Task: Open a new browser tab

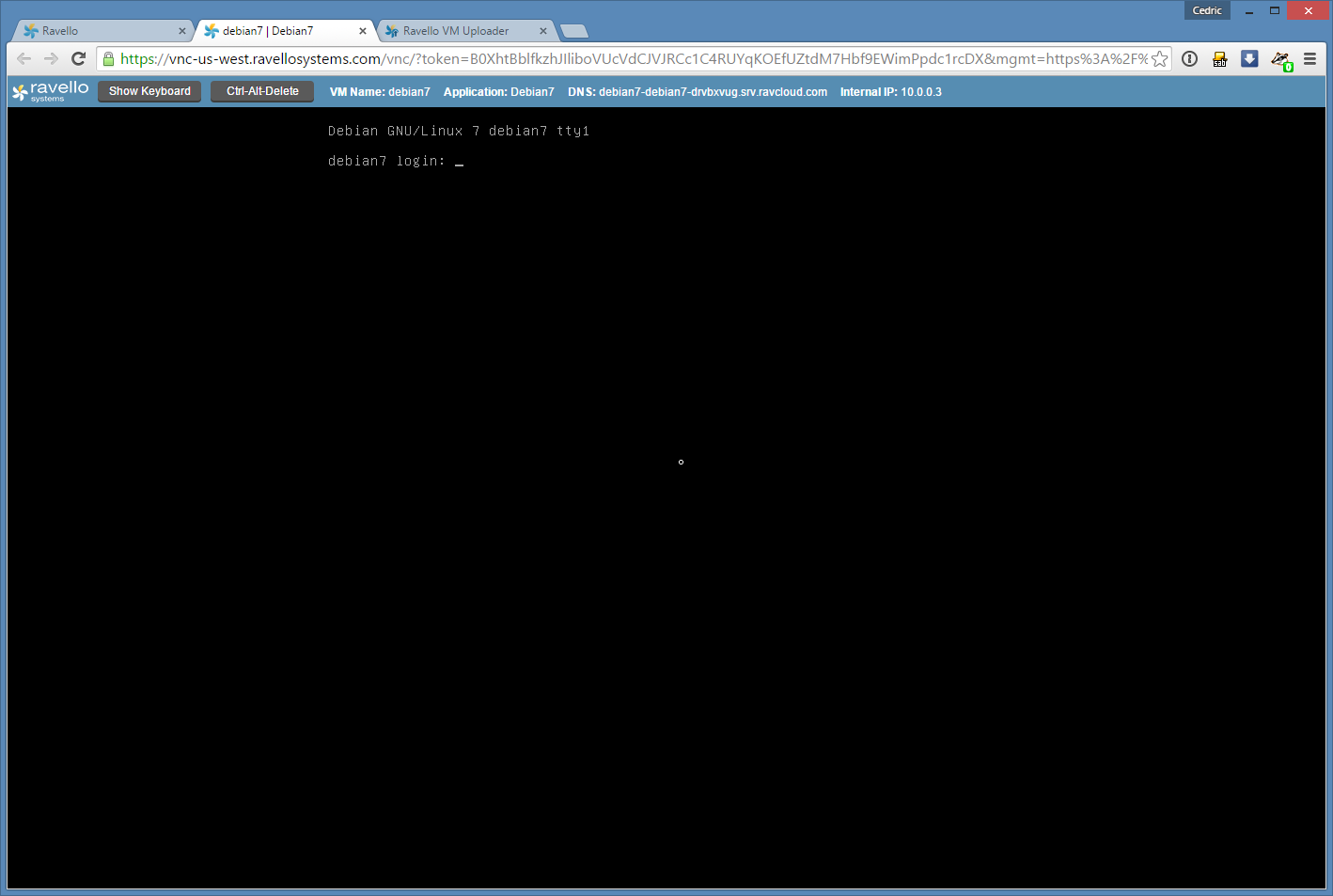Action: coord(574,31)
